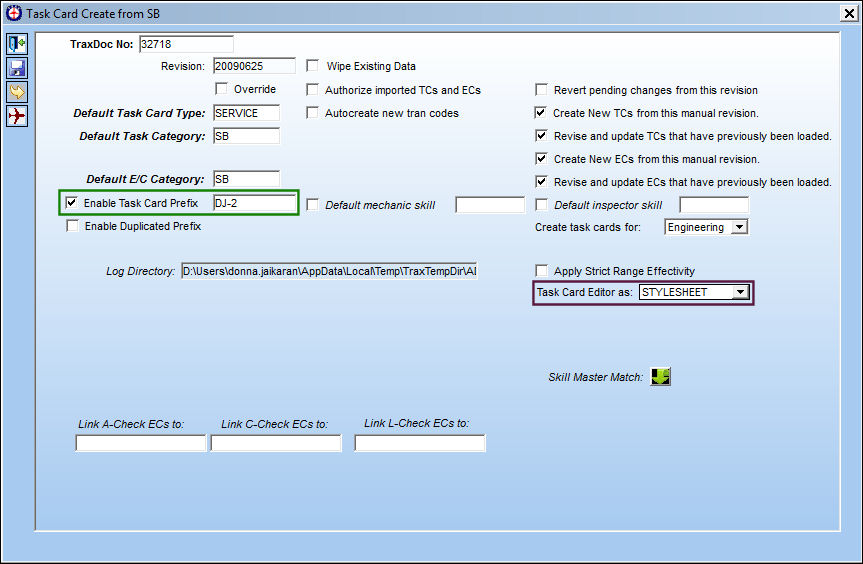Toggle the Override checkbox
Image resolution: width=863 pixels, height=564 pixels.
[x=221, y=89]
